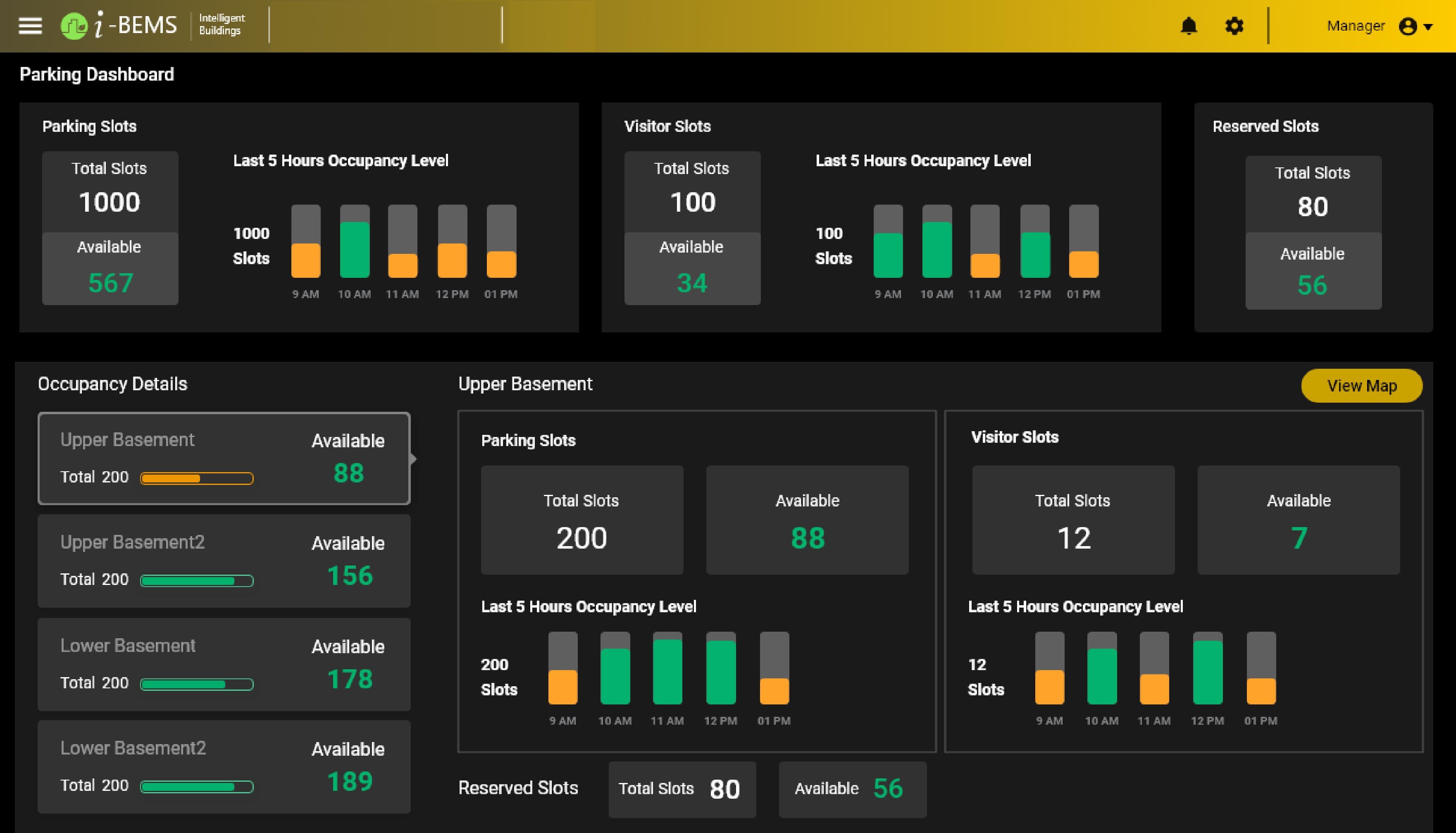Select Upper Basement2 occupancy card
Image resolution: width=1456 pixels, height=833 pixels.
pos(224,561)
